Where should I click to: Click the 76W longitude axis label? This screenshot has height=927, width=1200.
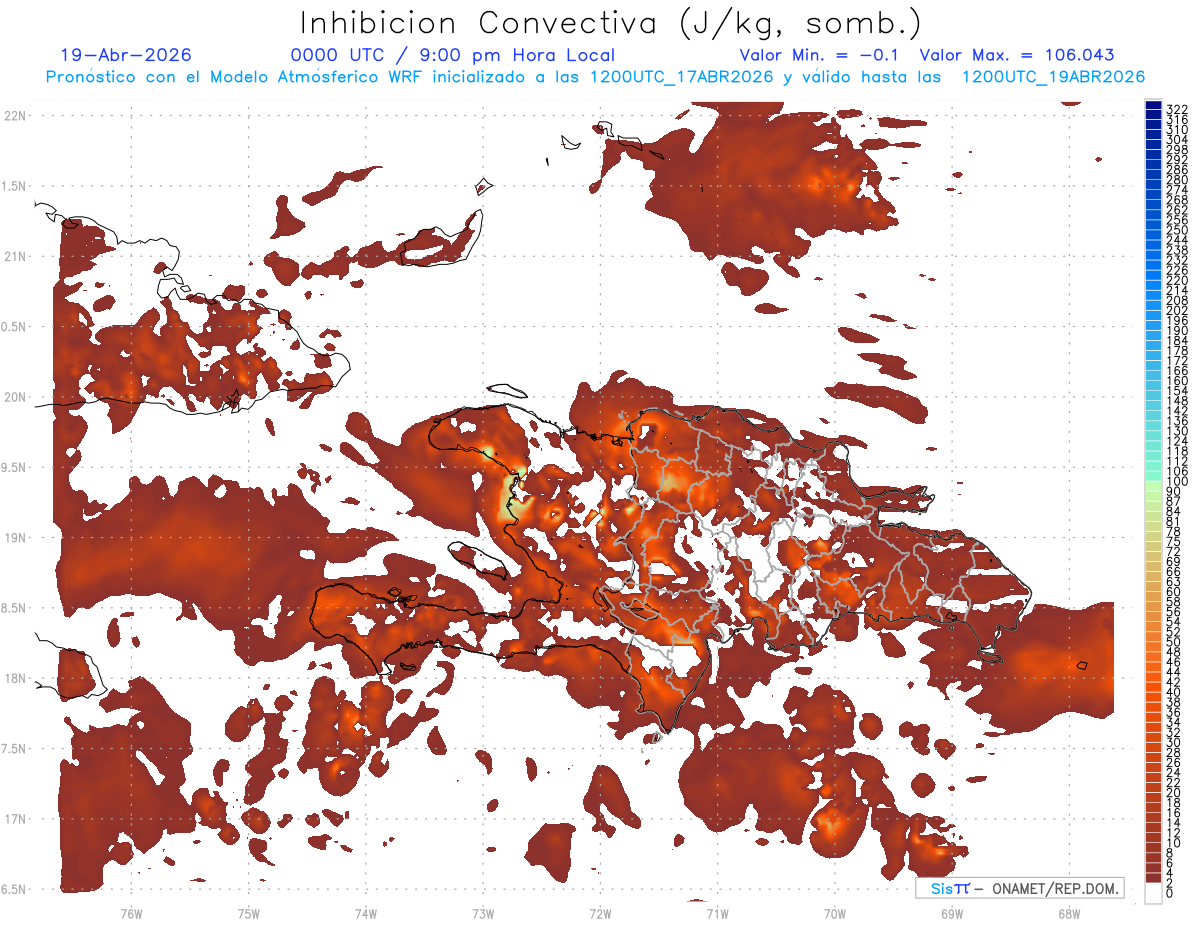[131, 913]
